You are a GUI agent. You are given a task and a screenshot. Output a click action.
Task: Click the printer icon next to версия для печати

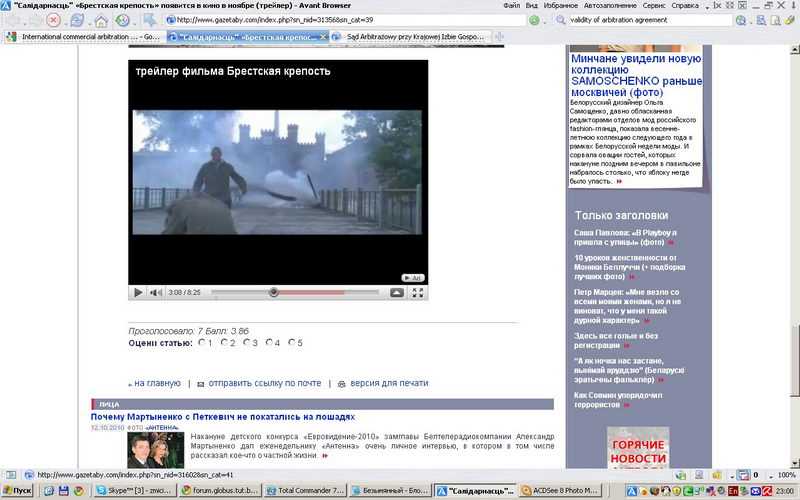coord(342,384)
